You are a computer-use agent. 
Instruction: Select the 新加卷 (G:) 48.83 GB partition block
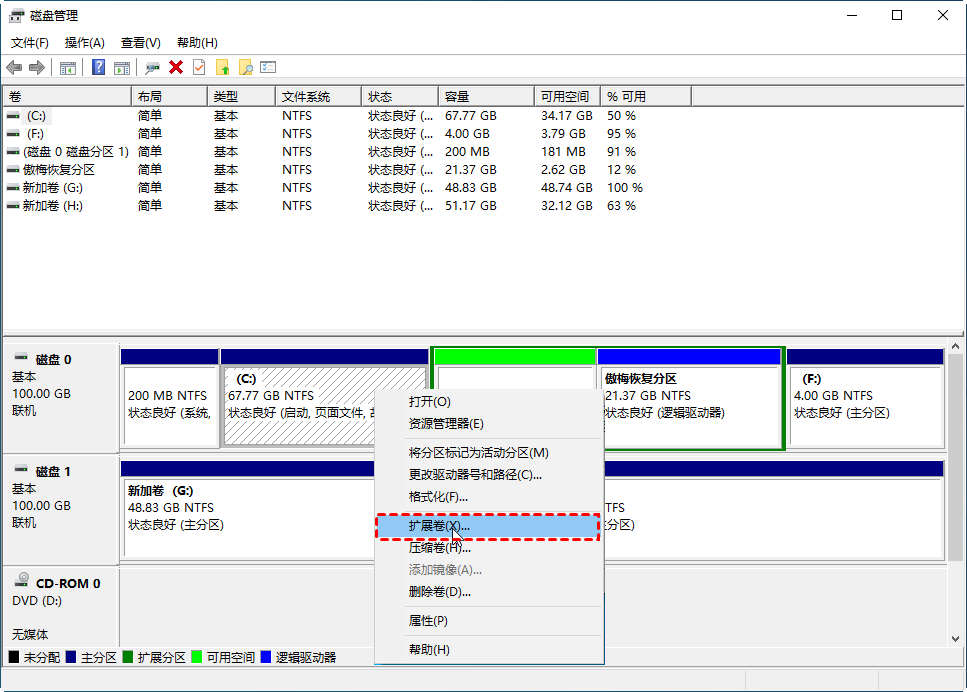(x=247, y=511)
